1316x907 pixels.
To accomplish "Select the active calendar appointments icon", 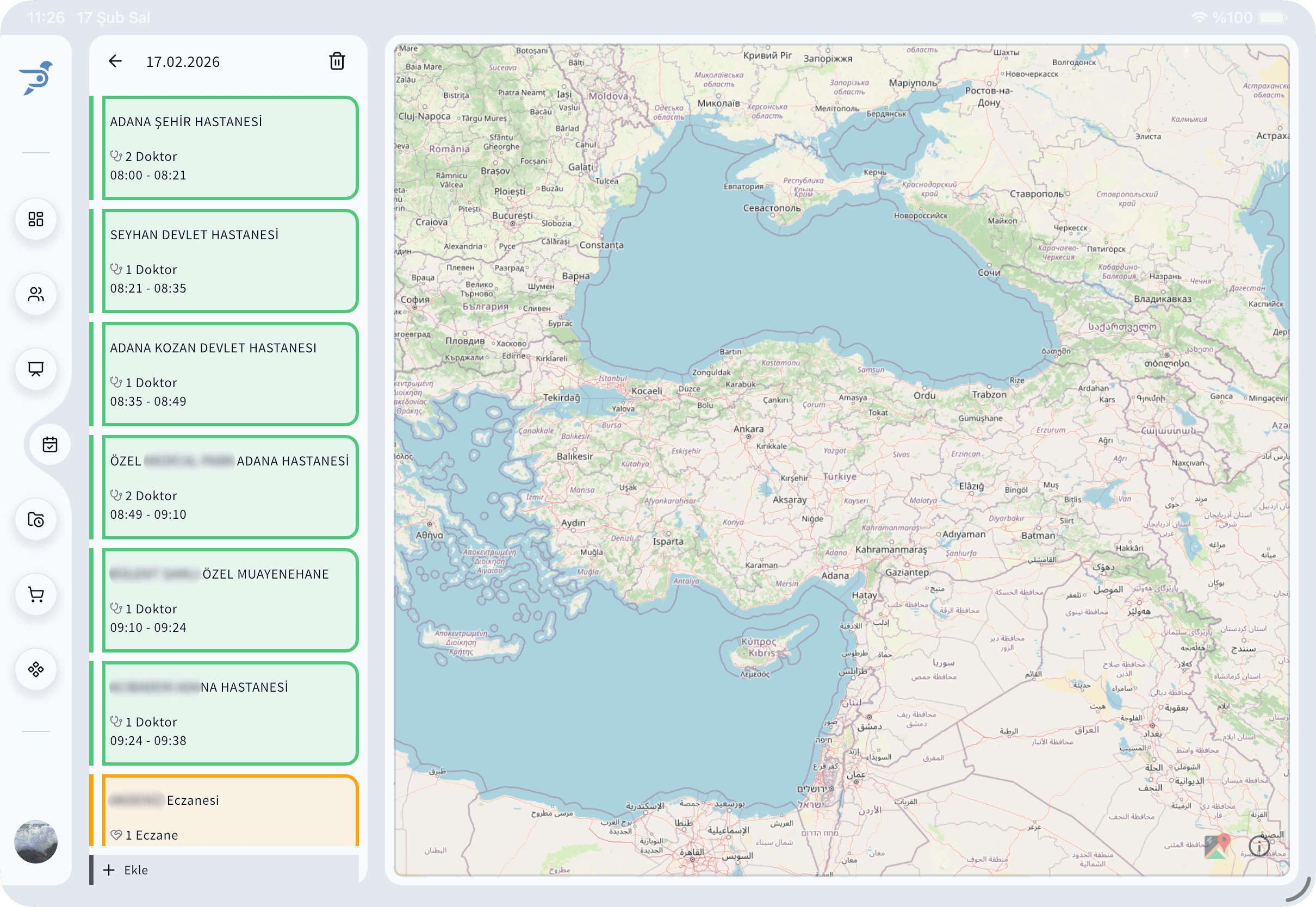I will pos(51,444).
